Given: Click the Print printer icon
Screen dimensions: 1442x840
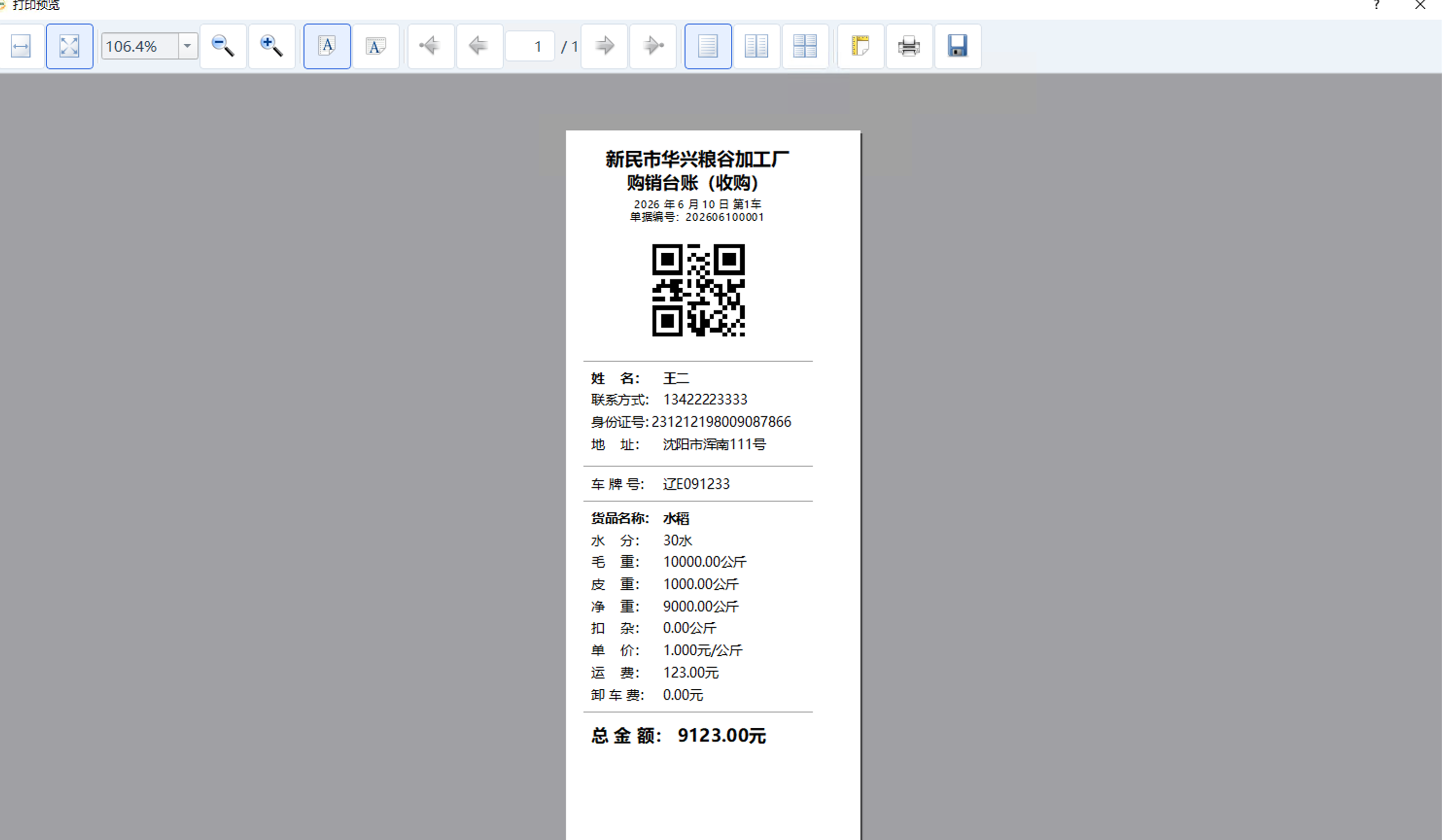Looking at the screenshot, I should (x=909, y=46).
